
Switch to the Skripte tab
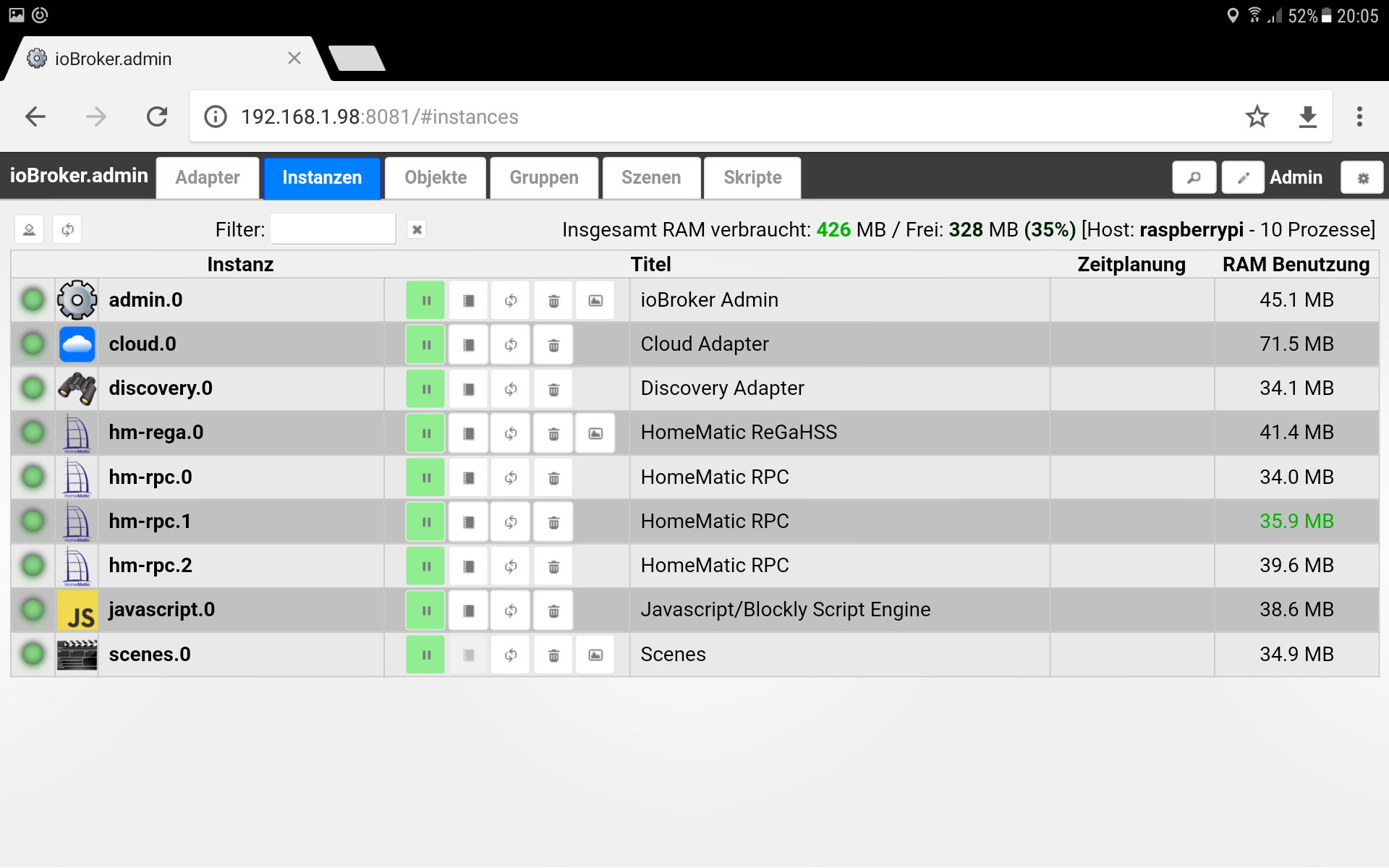click(x=752, y=177)
